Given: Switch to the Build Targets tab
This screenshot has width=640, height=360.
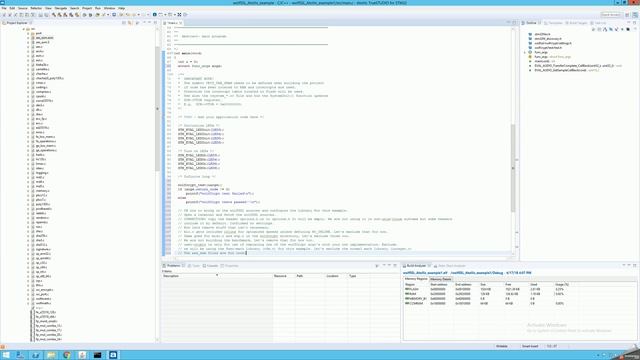Looking at the screenshot, I should tap(577, 23).
